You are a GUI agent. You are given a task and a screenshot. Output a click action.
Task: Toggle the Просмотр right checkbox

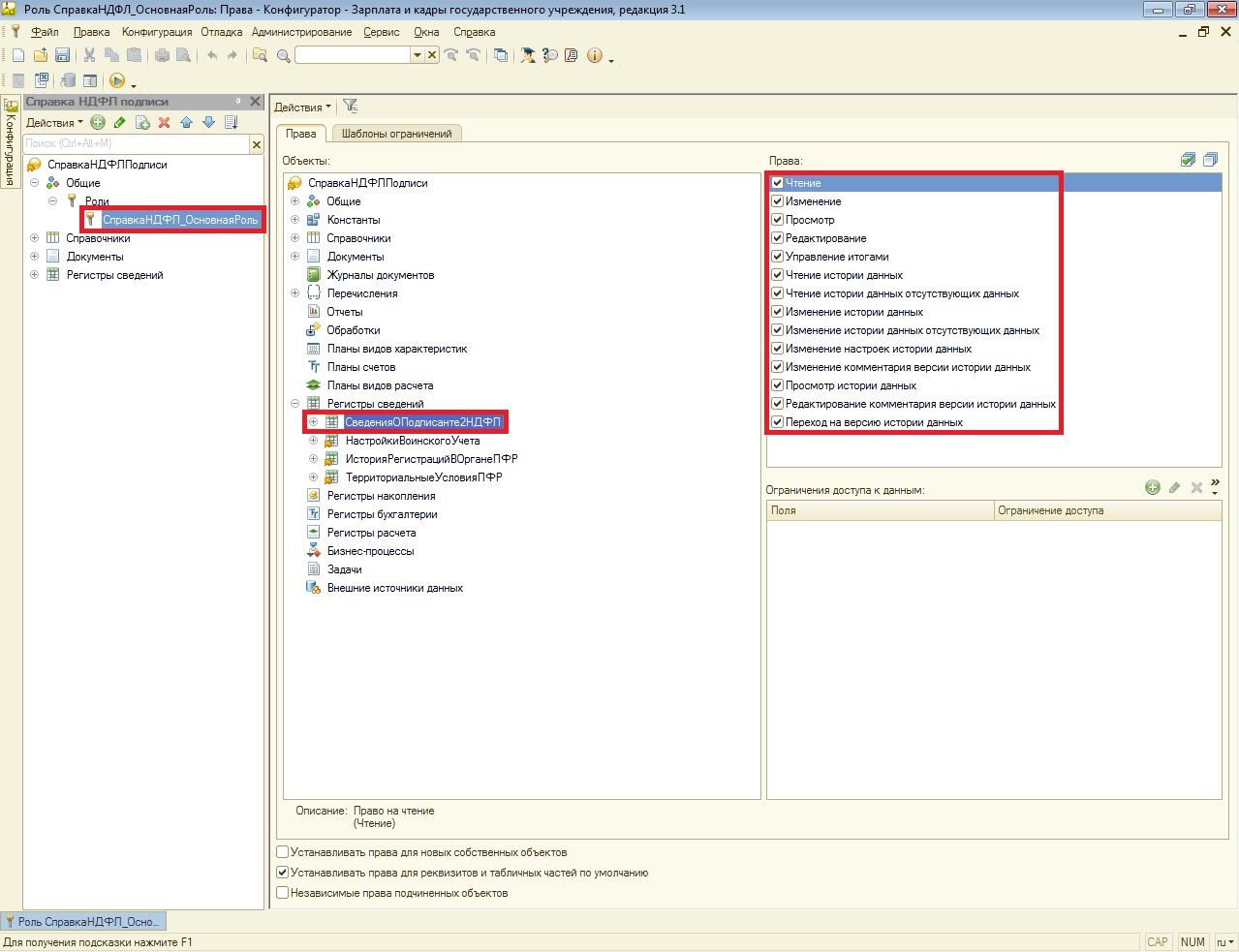coord(777,220)
